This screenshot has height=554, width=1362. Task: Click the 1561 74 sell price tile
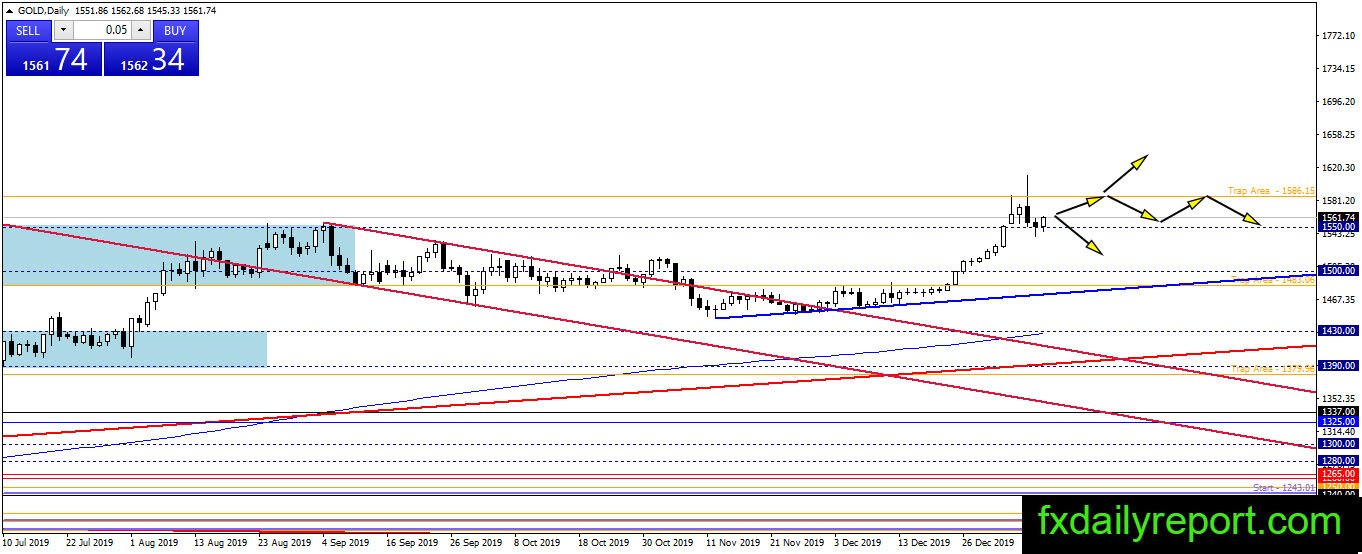coord(54,59)
